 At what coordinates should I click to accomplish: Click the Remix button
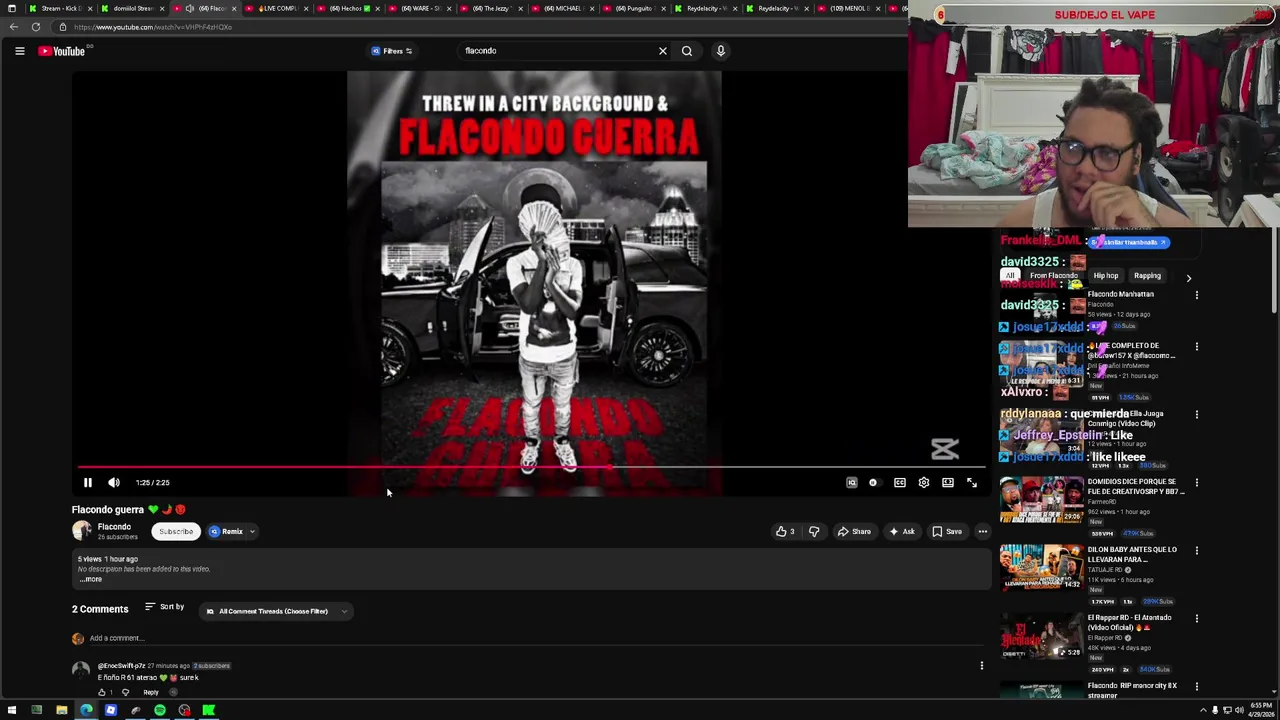[x=226, y=532]
